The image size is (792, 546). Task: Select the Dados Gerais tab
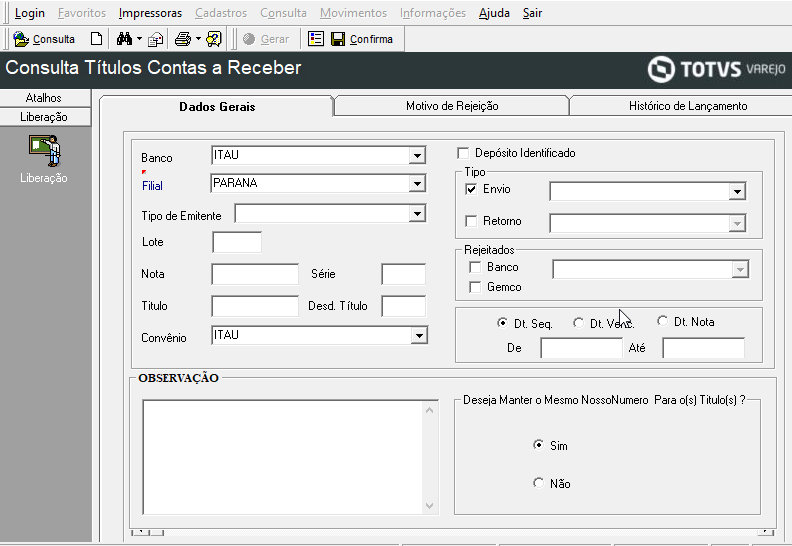pos(217,107)
